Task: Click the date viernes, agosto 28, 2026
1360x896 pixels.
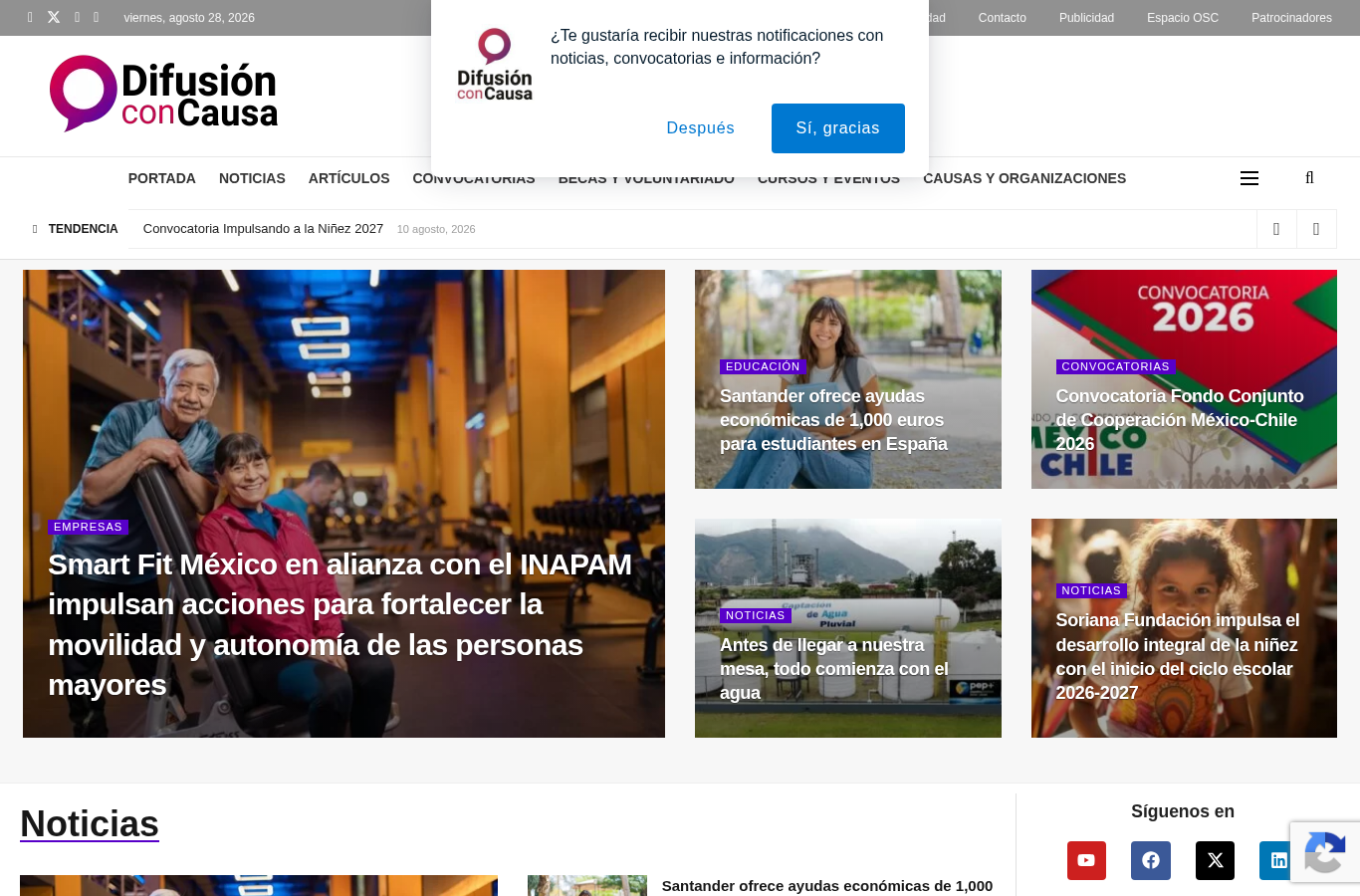Action: point(189,18)
